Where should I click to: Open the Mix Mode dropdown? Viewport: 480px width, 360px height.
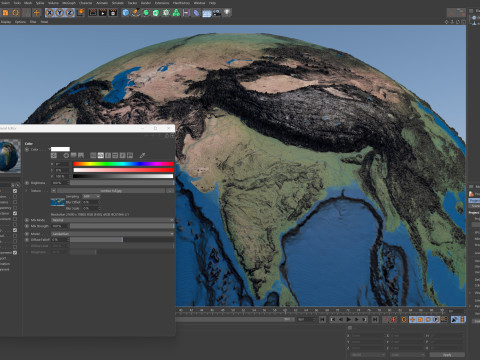pyautogui.click(x=112, y=220)
